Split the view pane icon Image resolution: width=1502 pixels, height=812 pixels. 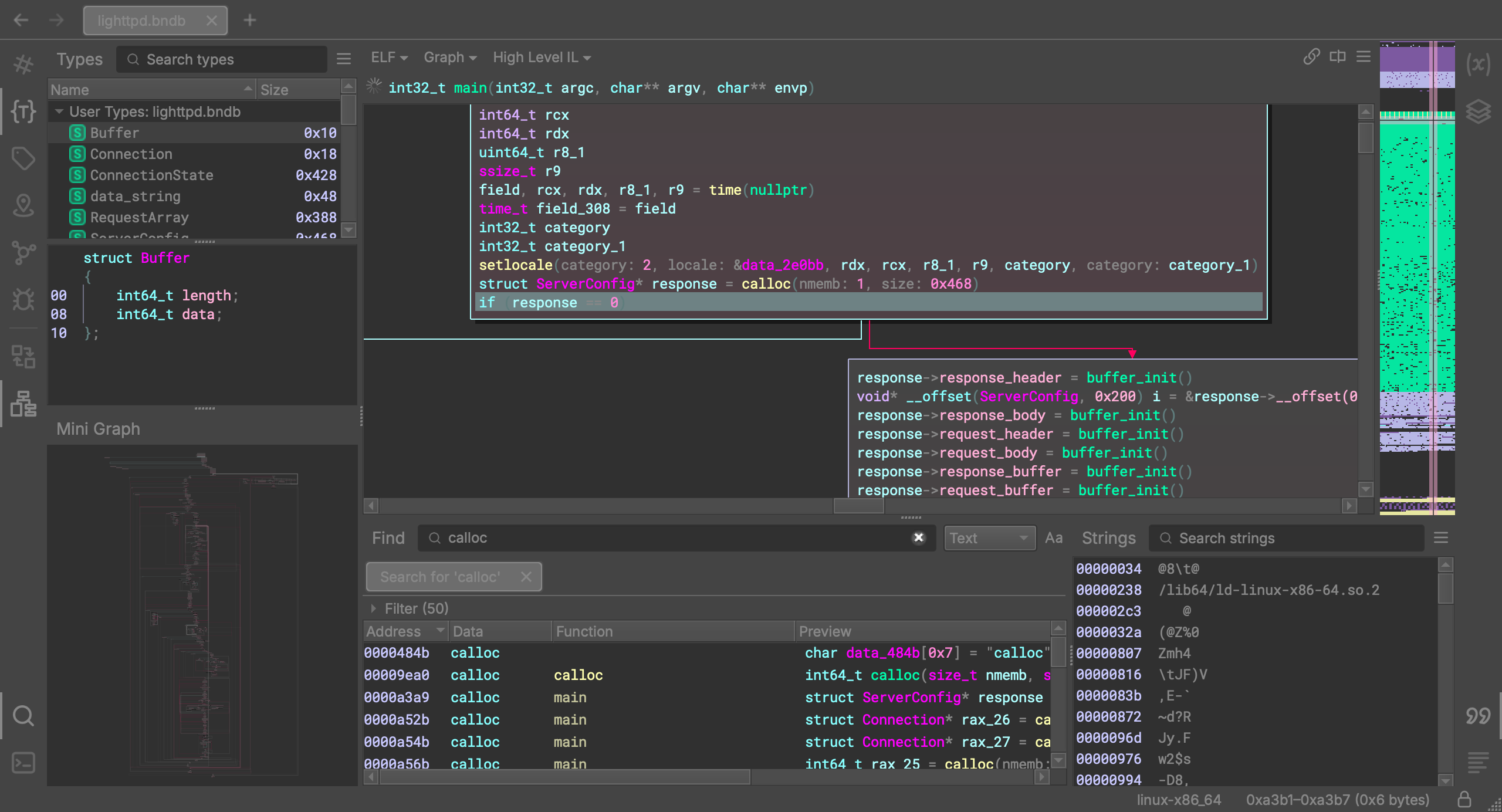1338,57
